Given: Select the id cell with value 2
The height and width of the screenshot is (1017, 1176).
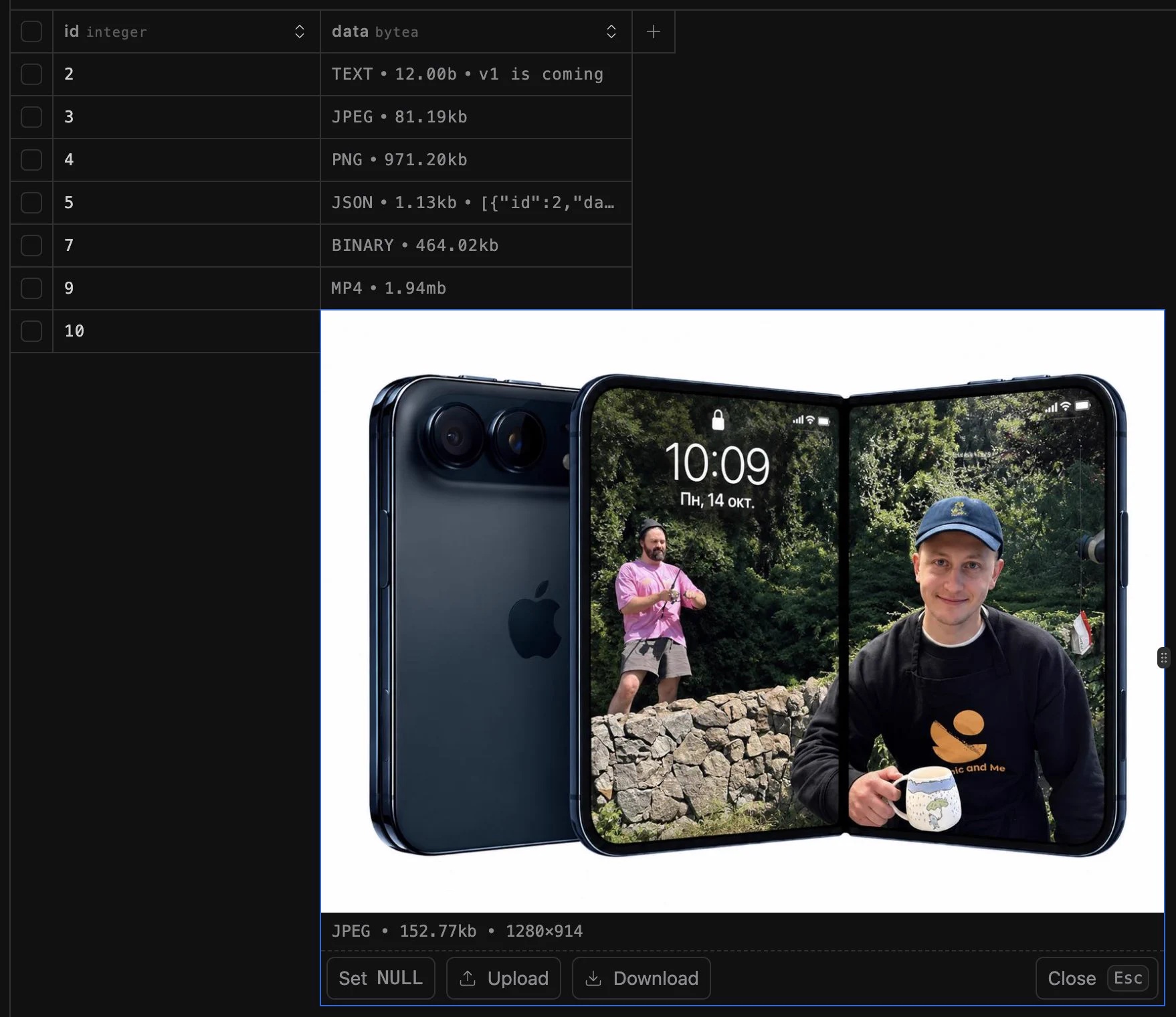Looking at the screenshot, I should click(187, 74).
